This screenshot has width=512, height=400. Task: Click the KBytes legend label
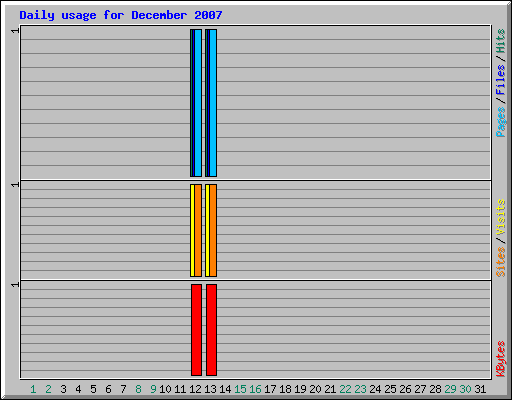(x=501, y=359)
